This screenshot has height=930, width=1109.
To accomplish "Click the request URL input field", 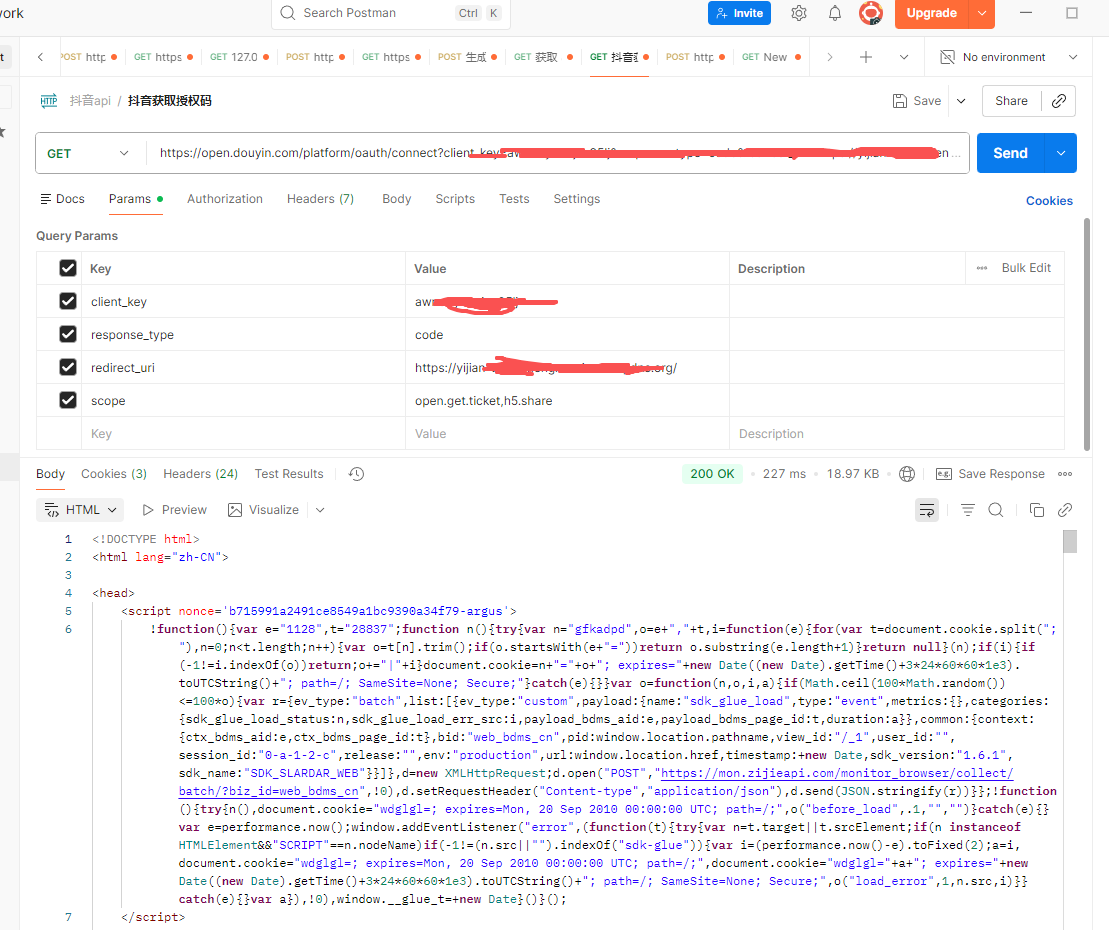I will pyautogui.click(x=557, y=153).
